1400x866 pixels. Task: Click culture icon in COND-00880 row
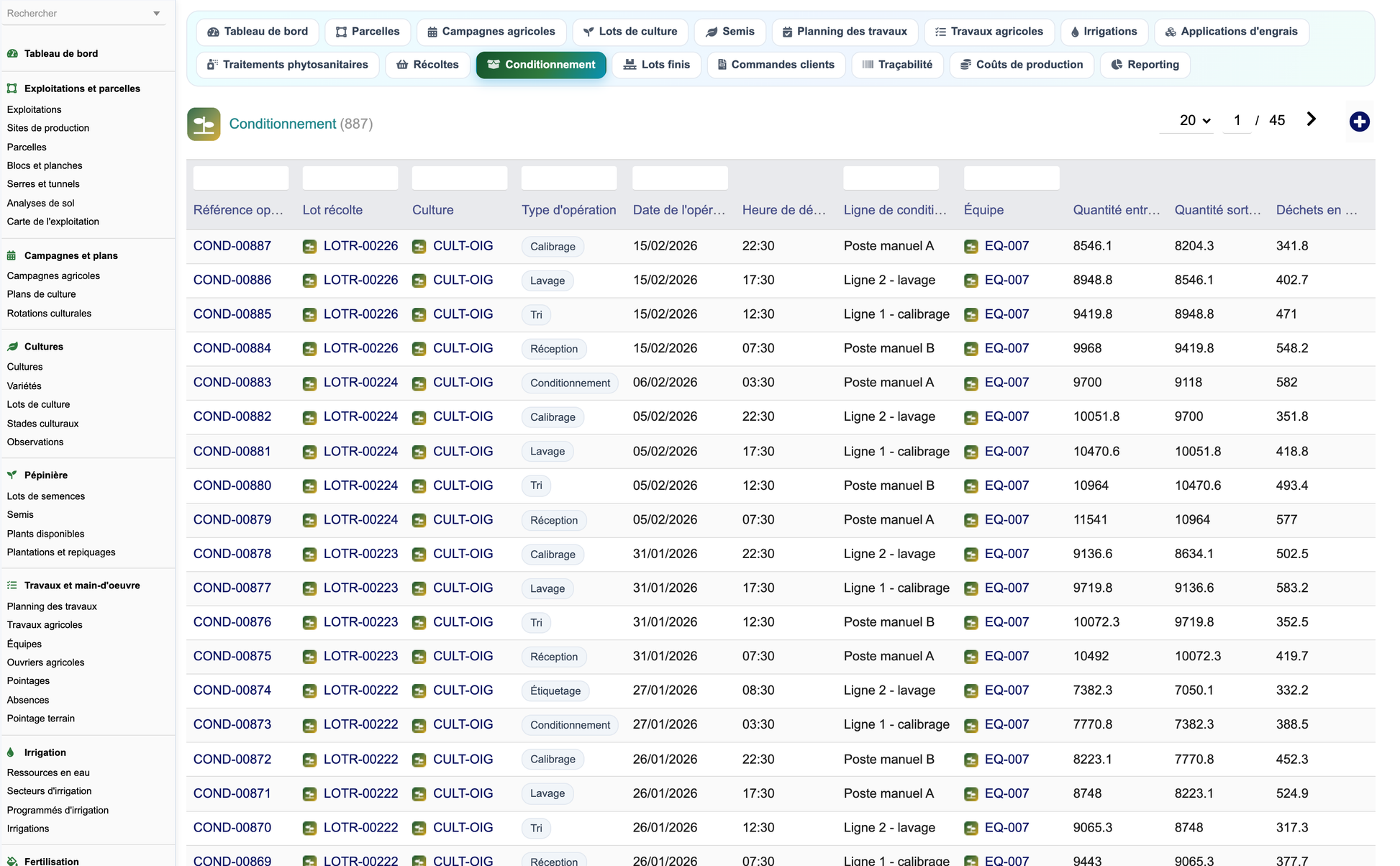pos(419,486)
